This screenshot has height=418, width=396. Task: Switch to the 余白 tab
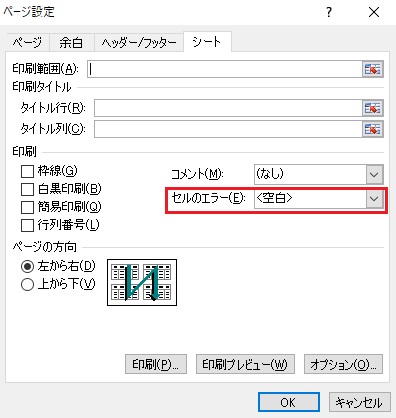tap(71, 43)
